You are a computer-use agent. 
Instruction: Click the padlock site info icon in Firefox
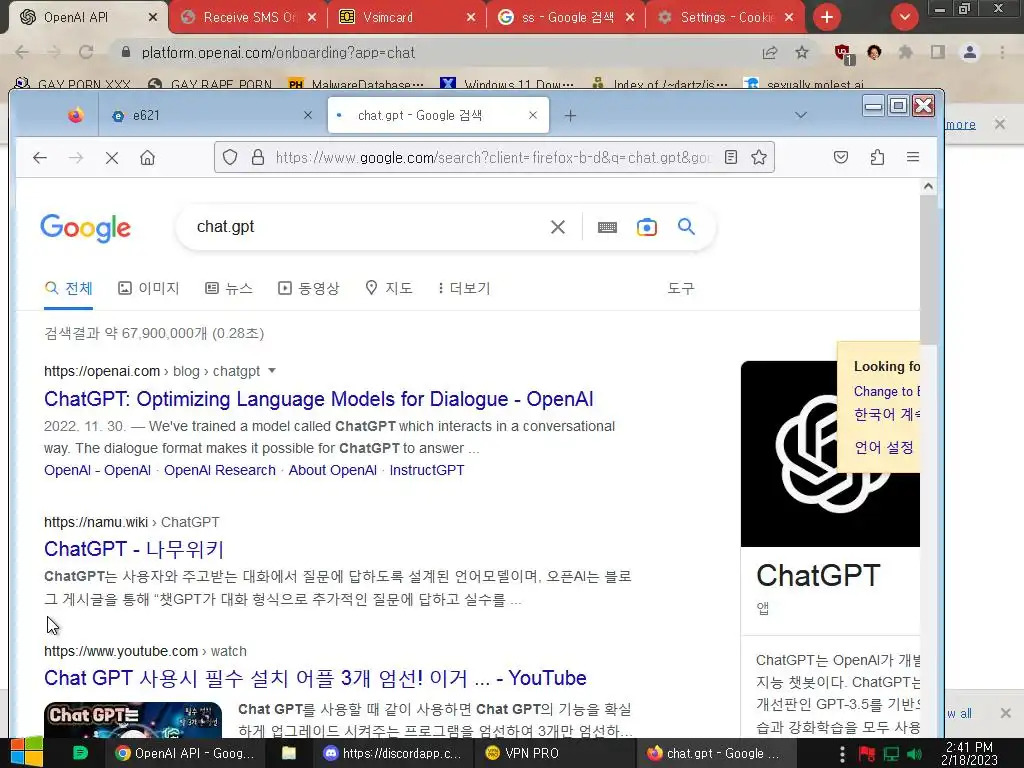pos(258,157)
